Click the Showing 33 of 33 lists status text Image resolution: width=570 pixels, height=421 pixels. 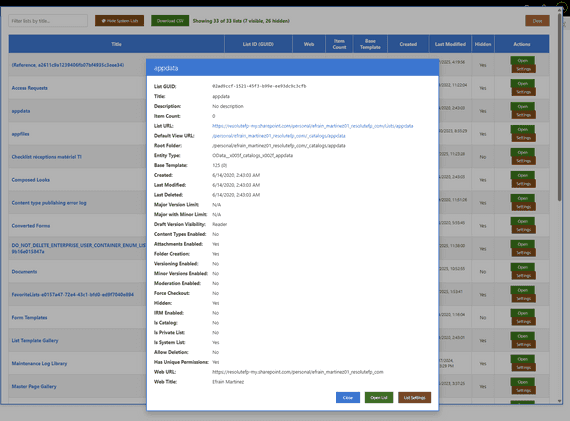241,21
